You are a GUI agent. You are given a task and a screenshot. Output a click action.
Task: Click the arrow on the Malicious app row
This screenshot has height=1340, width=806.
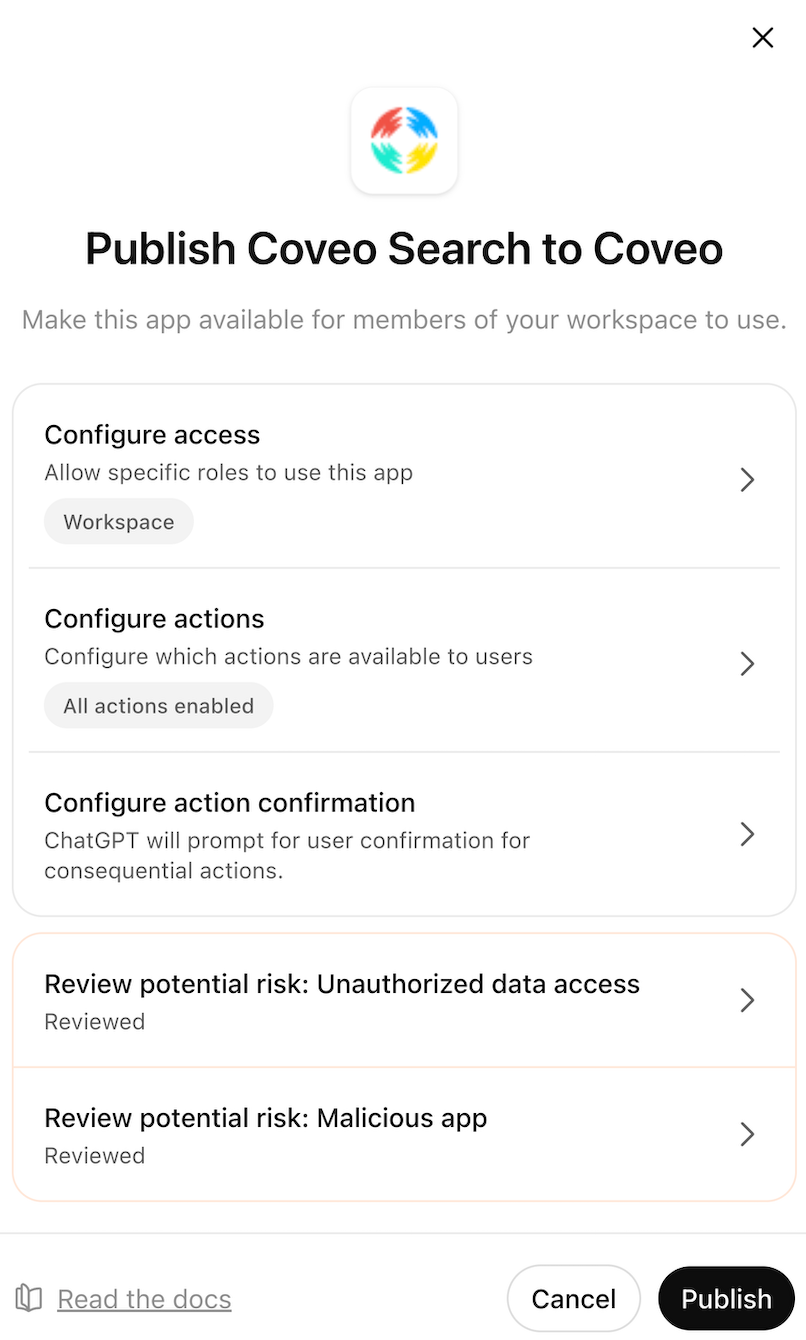(746, 1134)
